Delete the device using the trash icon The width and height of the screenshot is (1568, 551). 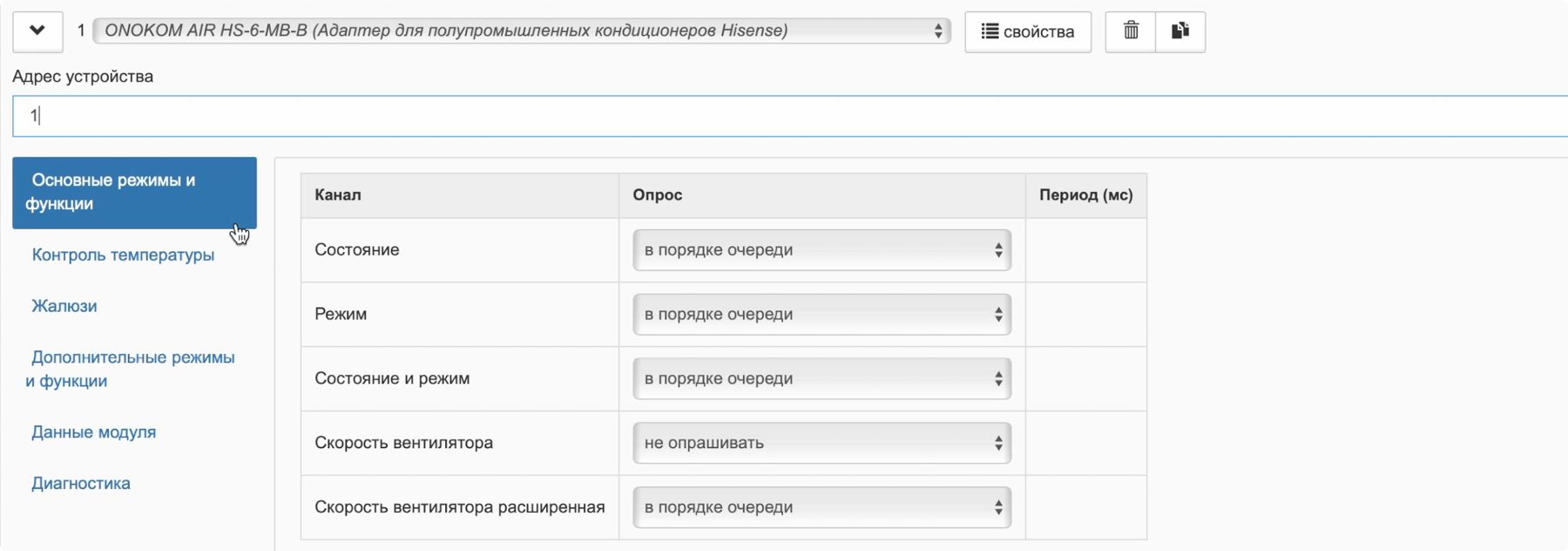click(1131, 31)
